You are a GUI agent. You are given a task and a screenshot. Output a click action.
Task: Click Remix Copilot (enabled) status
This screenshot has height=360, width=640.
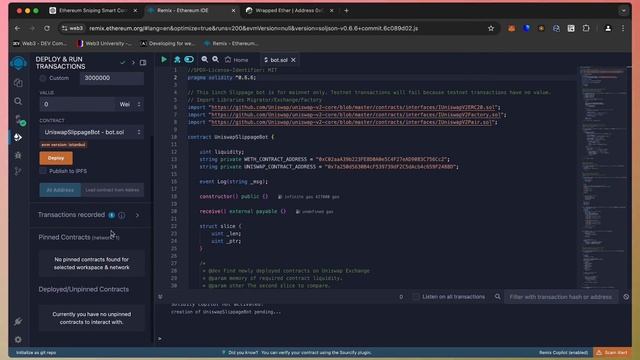pos(563,352)
